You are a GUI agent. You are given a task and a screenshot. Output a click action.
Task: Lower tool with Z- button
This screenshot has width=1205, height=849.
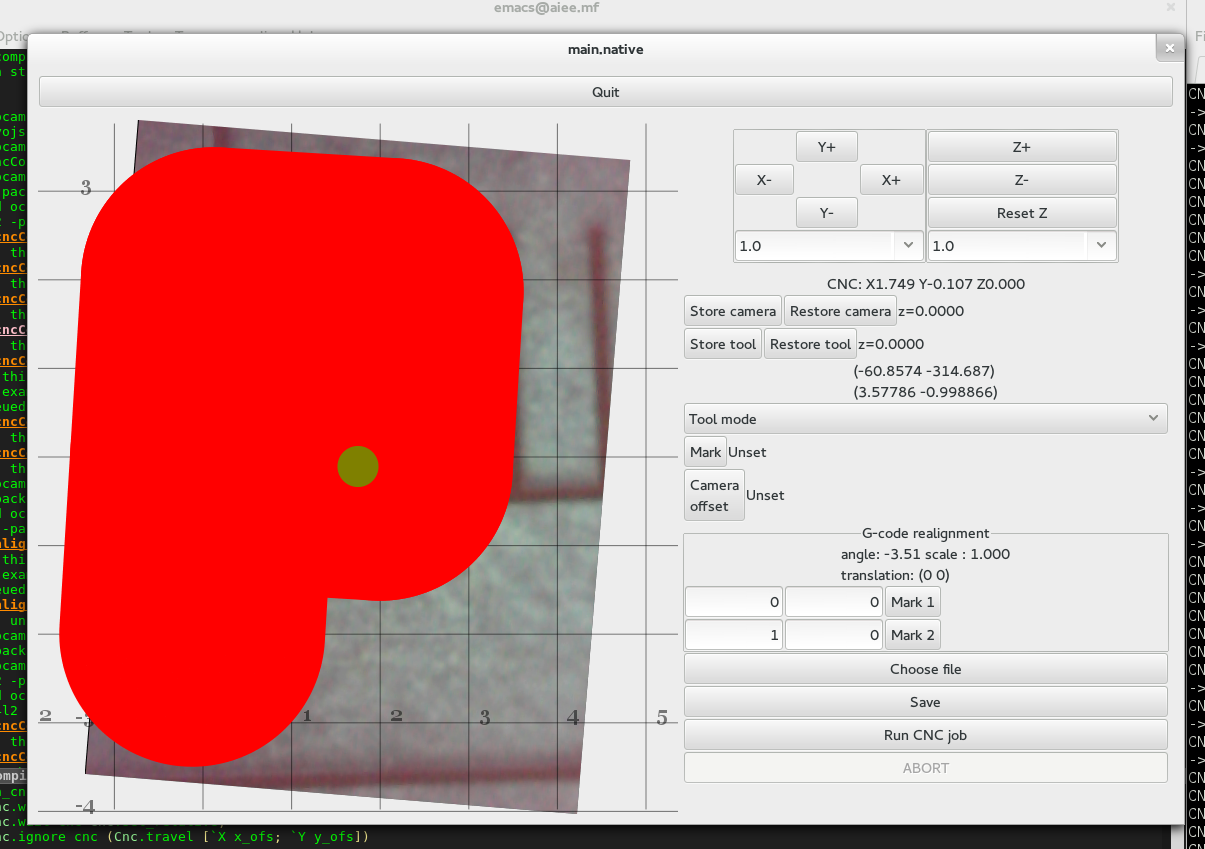coord(1022,180)
